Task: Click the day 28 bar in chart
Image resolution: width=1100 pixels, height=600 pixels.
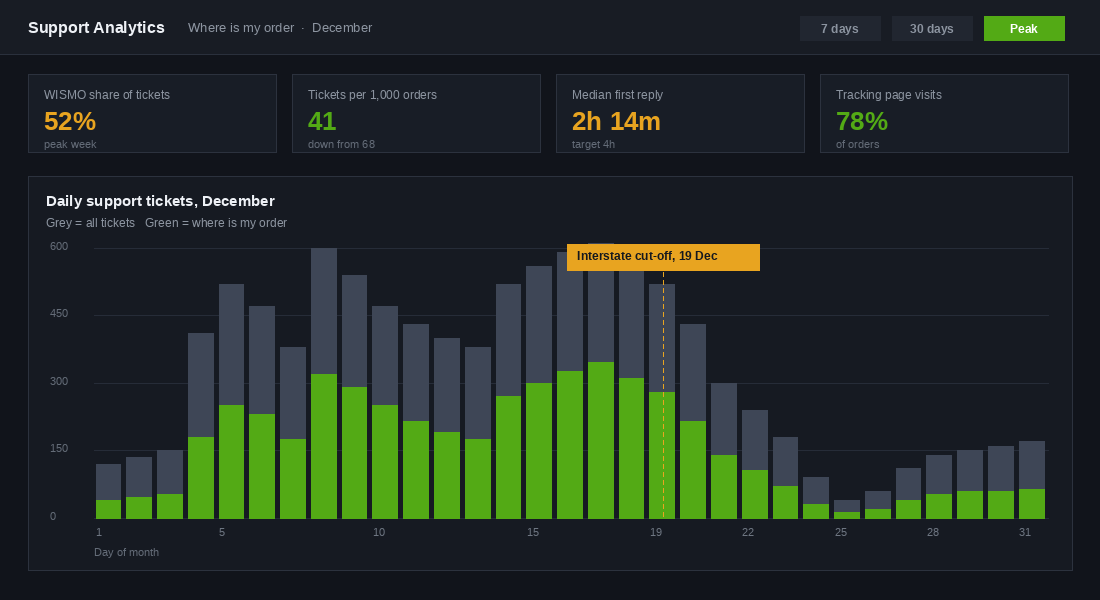Action: point(939,486)
